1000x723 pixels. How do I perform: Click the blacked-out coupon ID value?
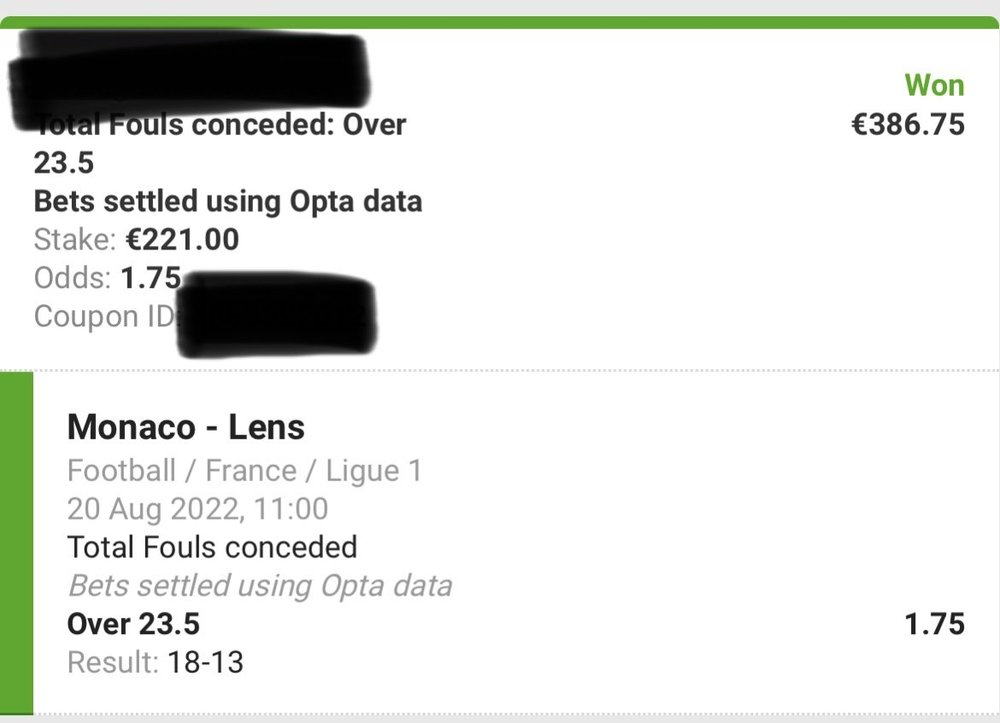(x=277, y=313)
